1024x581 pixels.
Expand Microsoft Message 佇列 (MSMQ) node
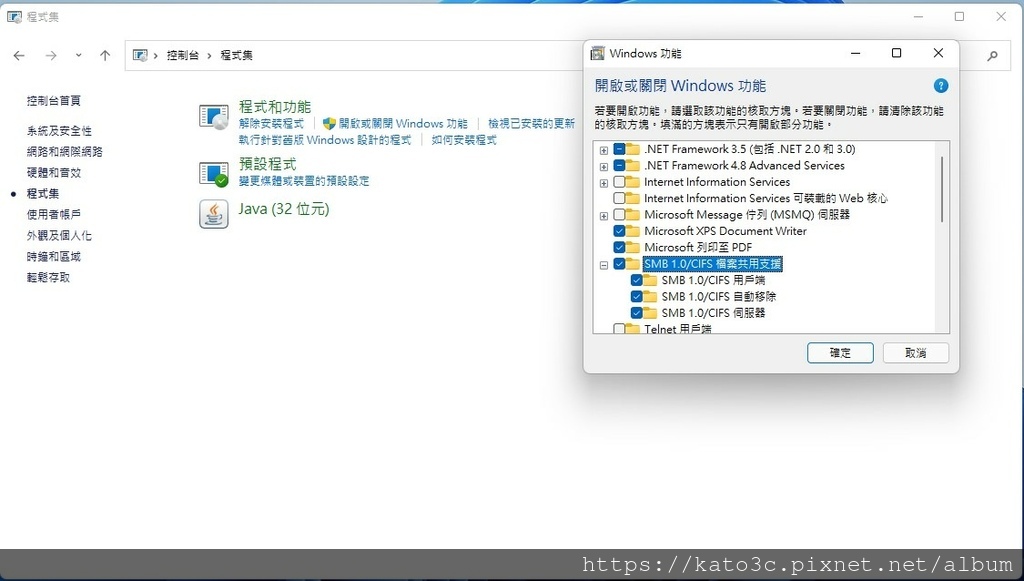coord(603,215)
